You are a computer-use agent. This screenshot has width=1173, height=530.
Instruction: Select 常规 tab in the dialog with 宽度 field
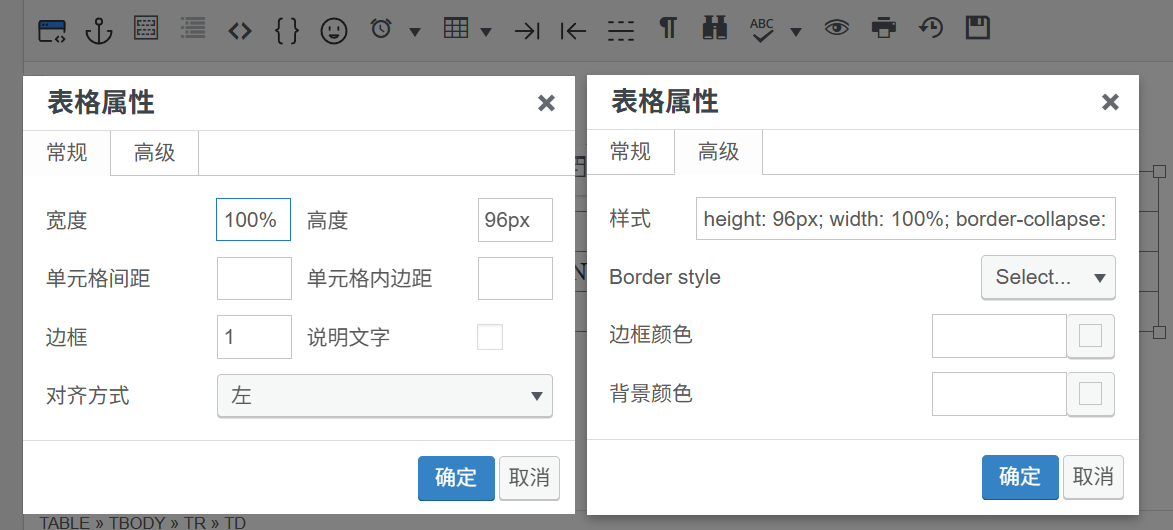[x=67, y=153]
